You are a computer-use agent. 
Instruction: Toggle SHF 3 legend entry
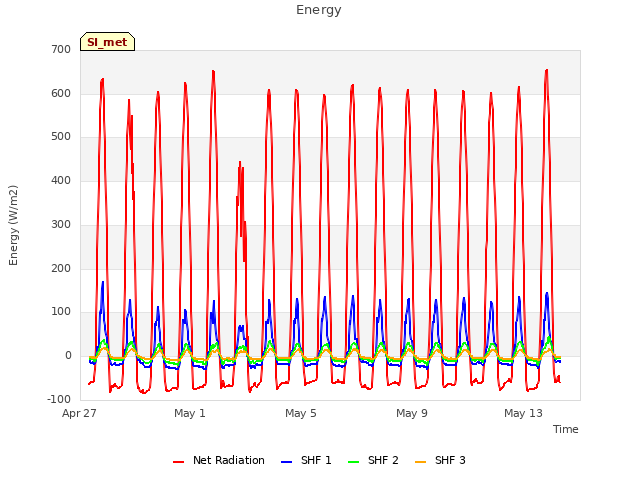[x=440, y=460]
